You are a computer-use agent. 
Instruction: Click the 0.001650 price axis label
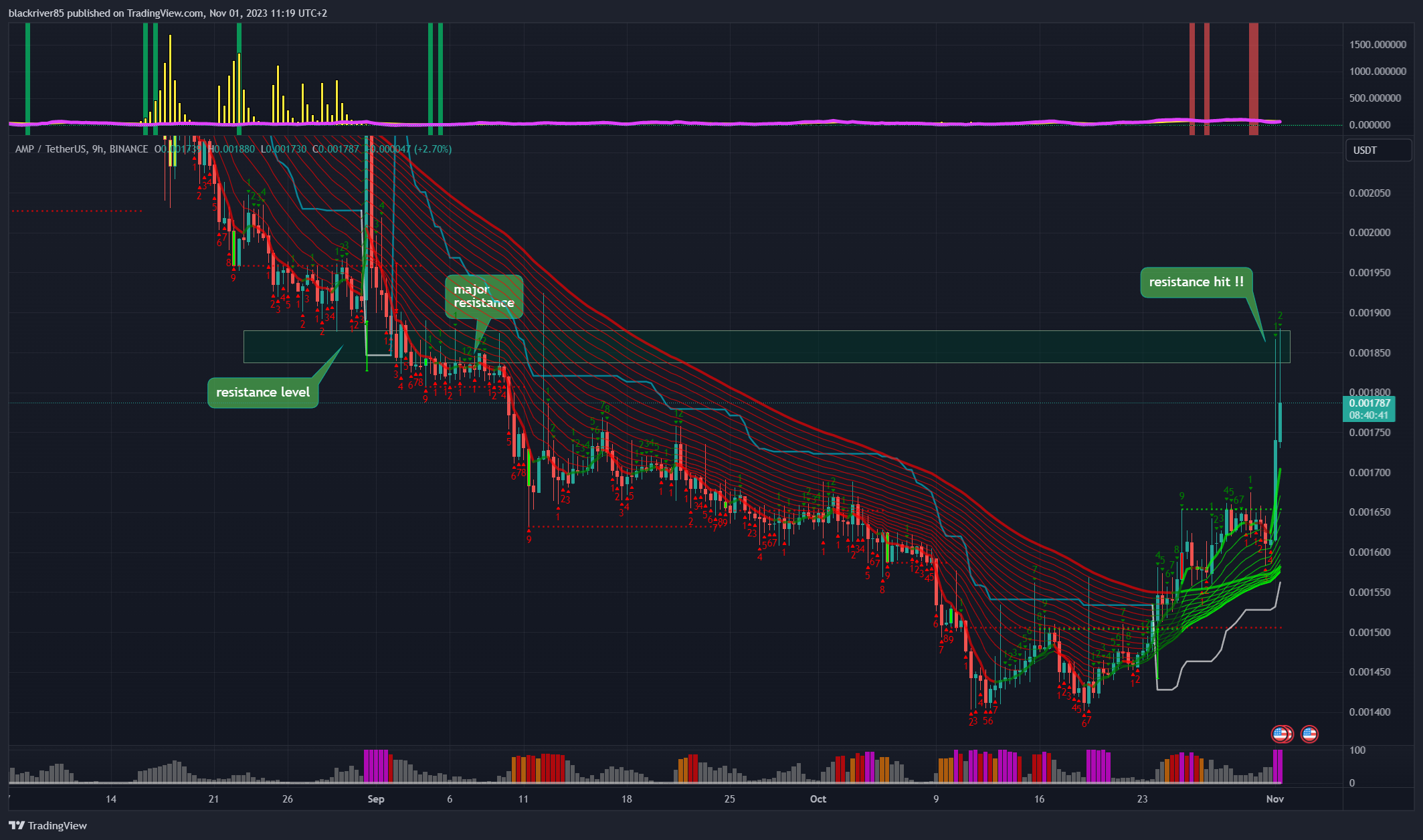1369,512
